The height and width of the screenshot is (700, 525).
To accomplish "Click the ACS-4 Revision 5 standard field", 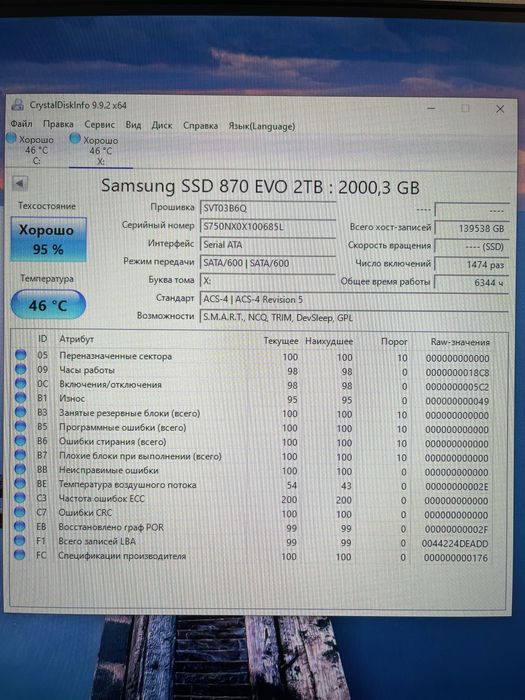I will pos(354,299).
